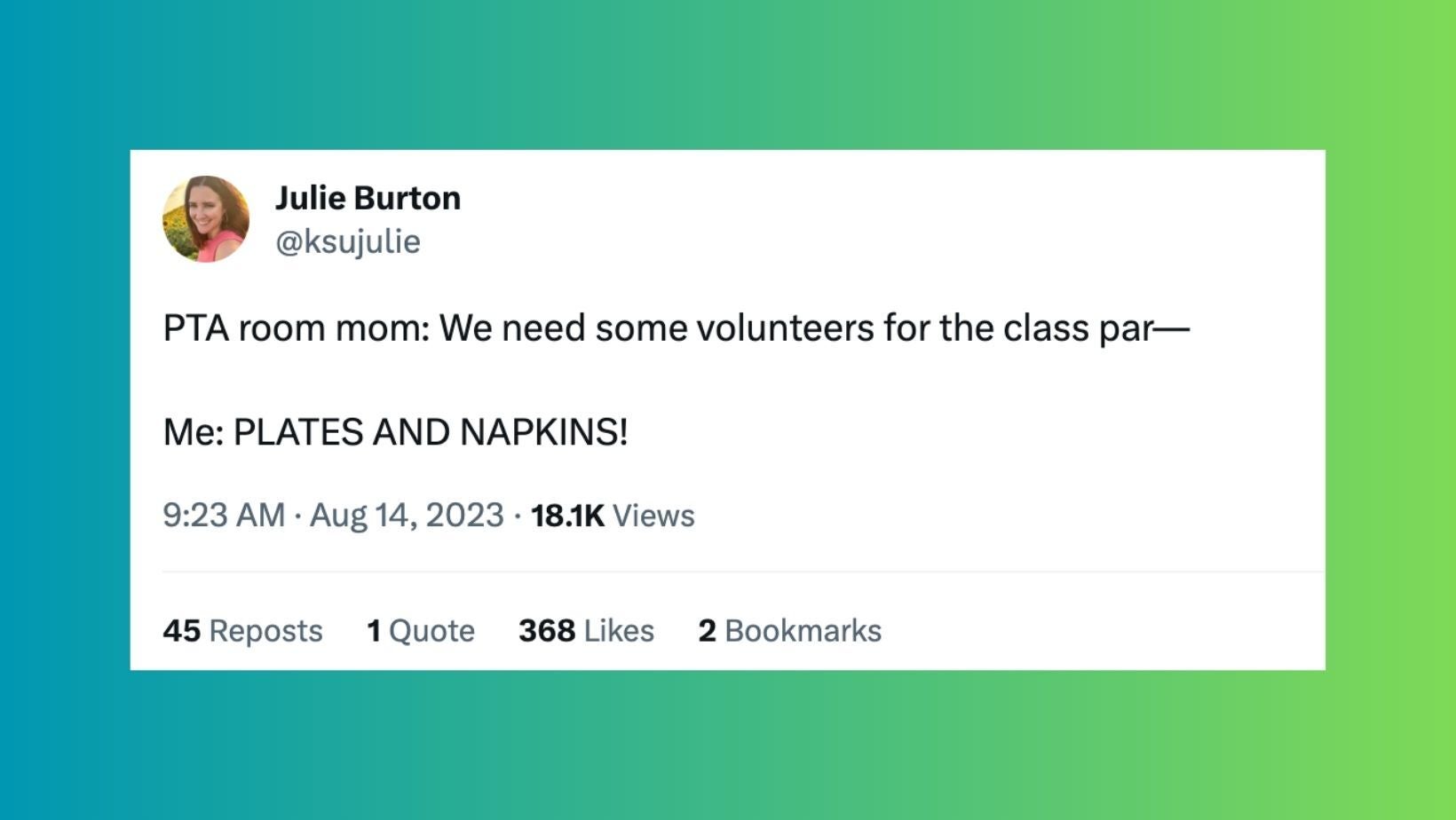
Task: Click the Aug 14, 2023 date
Action: (407, 515)
